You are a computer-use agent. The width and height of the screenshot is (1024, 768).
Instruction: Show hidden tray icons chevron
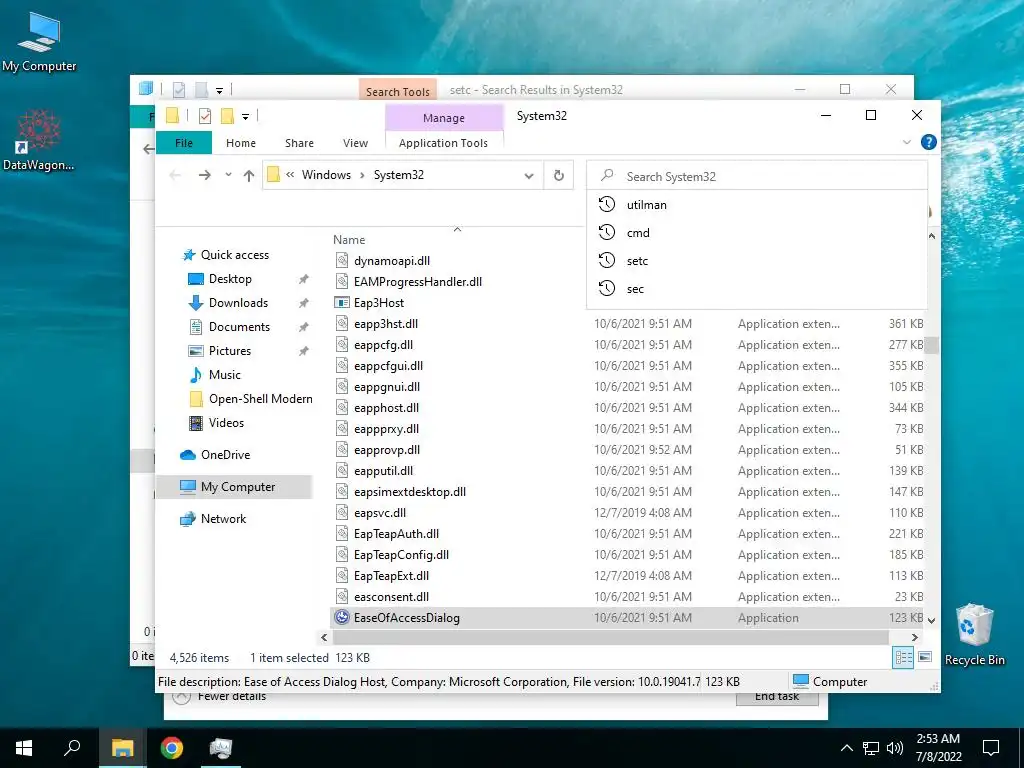846,748
